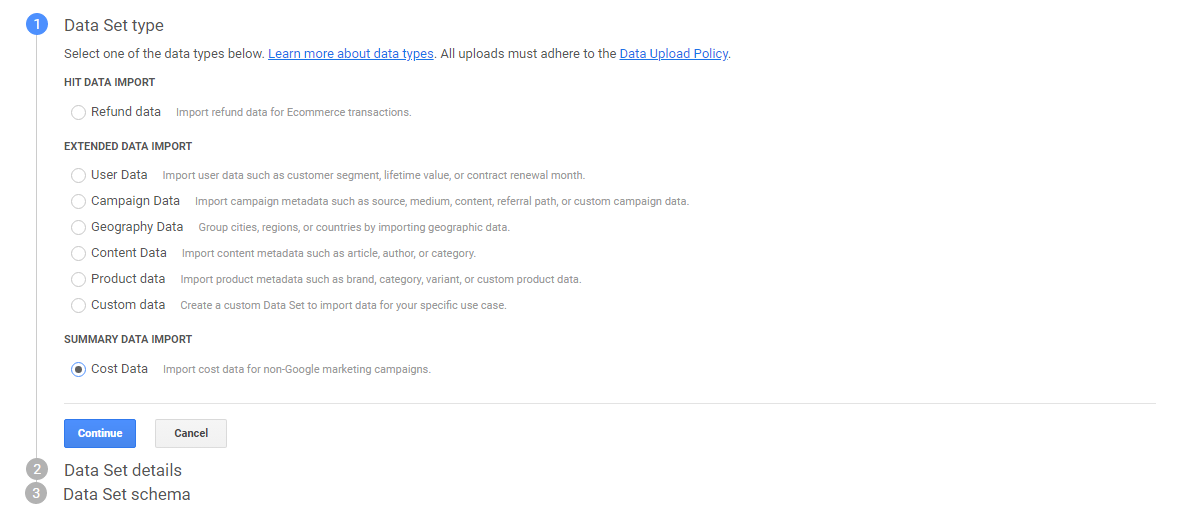1181x511 pixels.
Task: Click the step 1 number circle icon
Action: (37, 26)
